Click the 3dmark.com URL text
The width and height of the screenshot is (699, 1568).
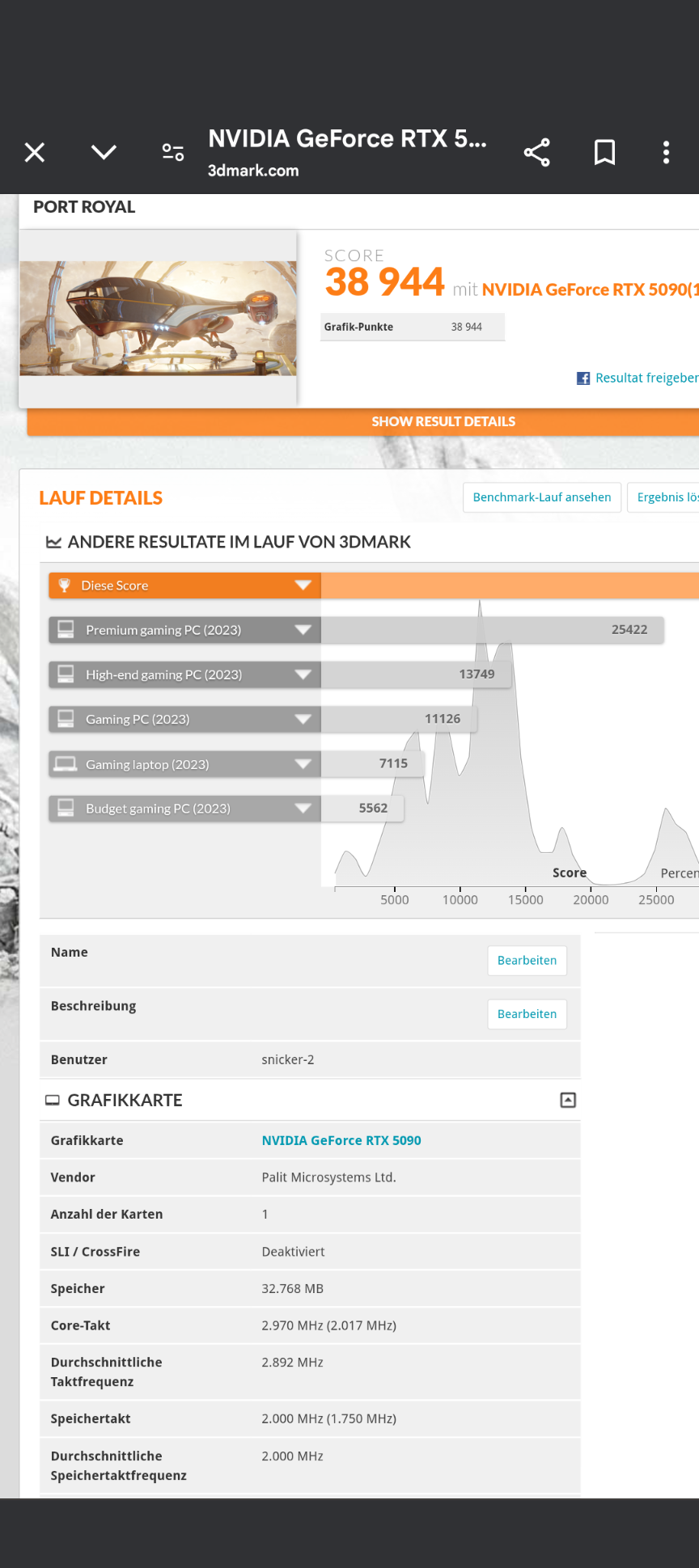tap(253, 171)
